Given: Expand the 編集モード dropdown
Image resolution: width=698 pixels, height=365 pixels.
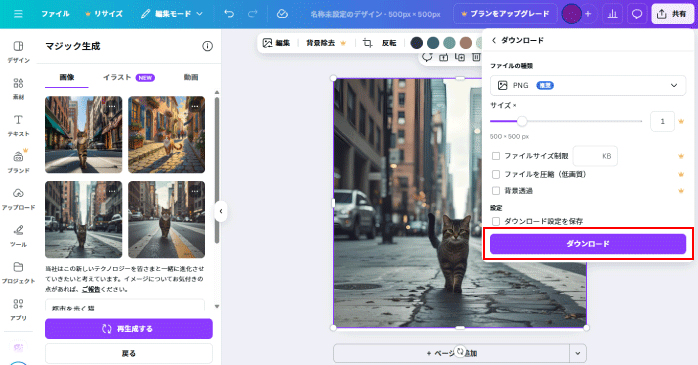Looking at the screenshot, I should click(172, 14).
